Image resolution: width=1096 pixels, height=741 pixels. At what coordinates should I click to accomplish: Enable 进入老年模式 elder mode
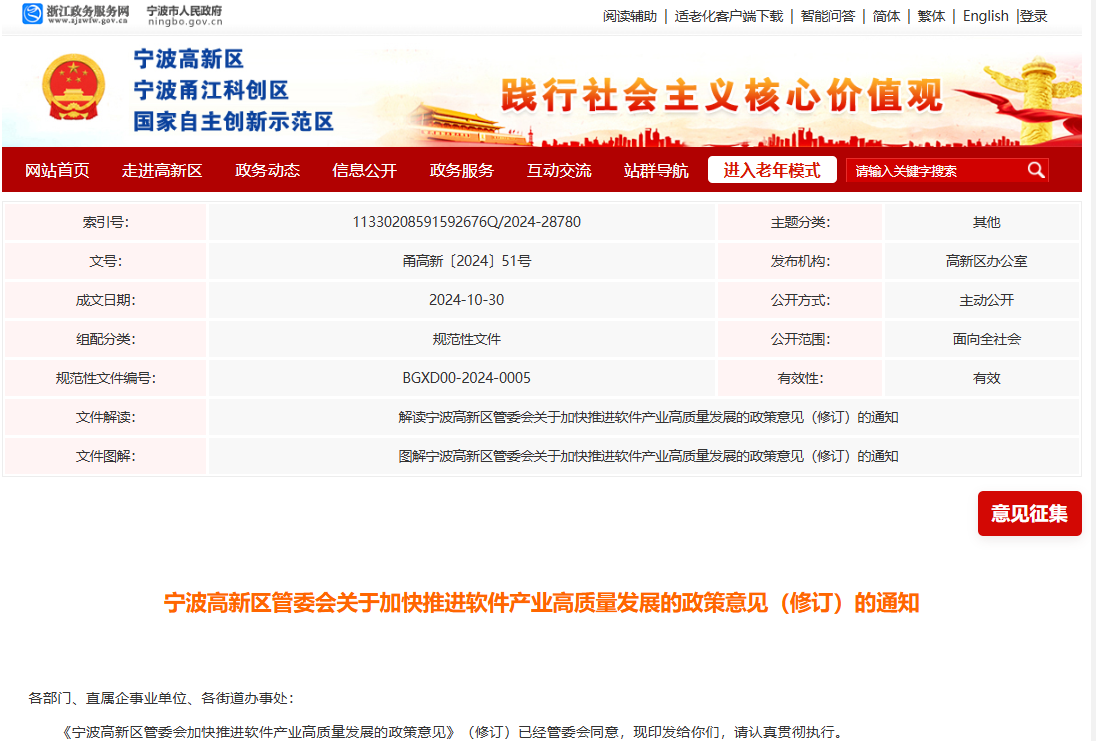coord(771,169)
